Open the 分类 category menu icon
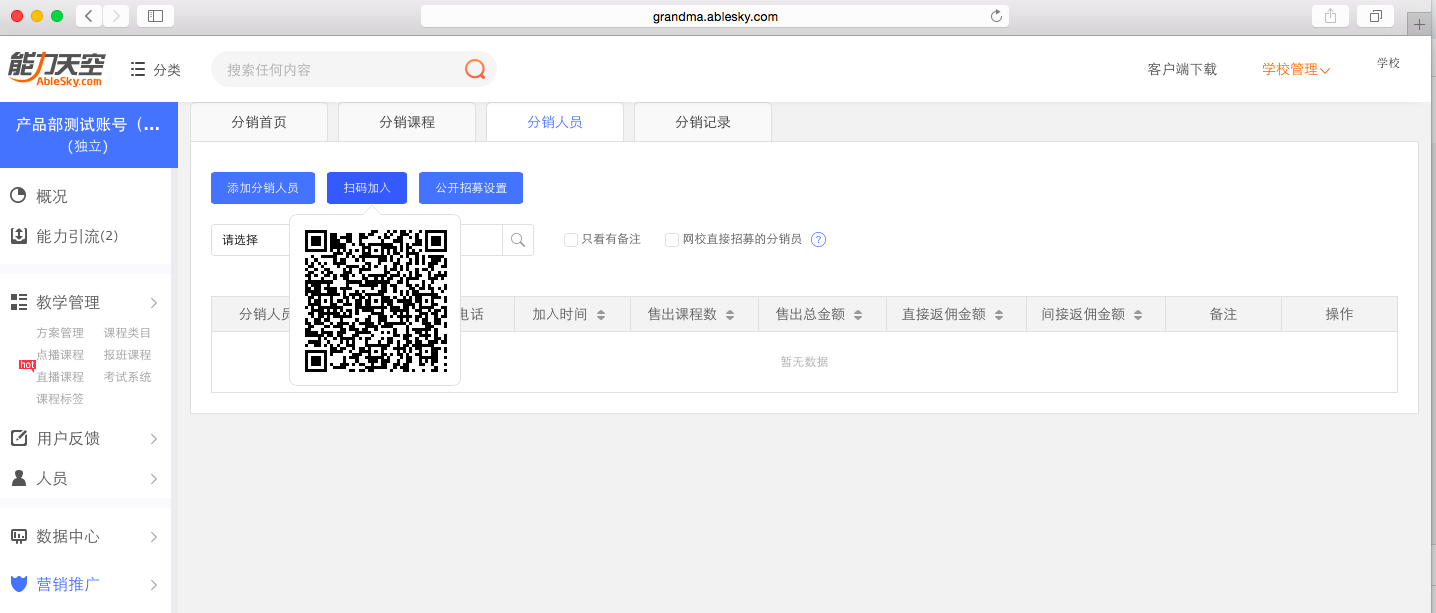This screenshot has height=613, width=1436. 139,69
